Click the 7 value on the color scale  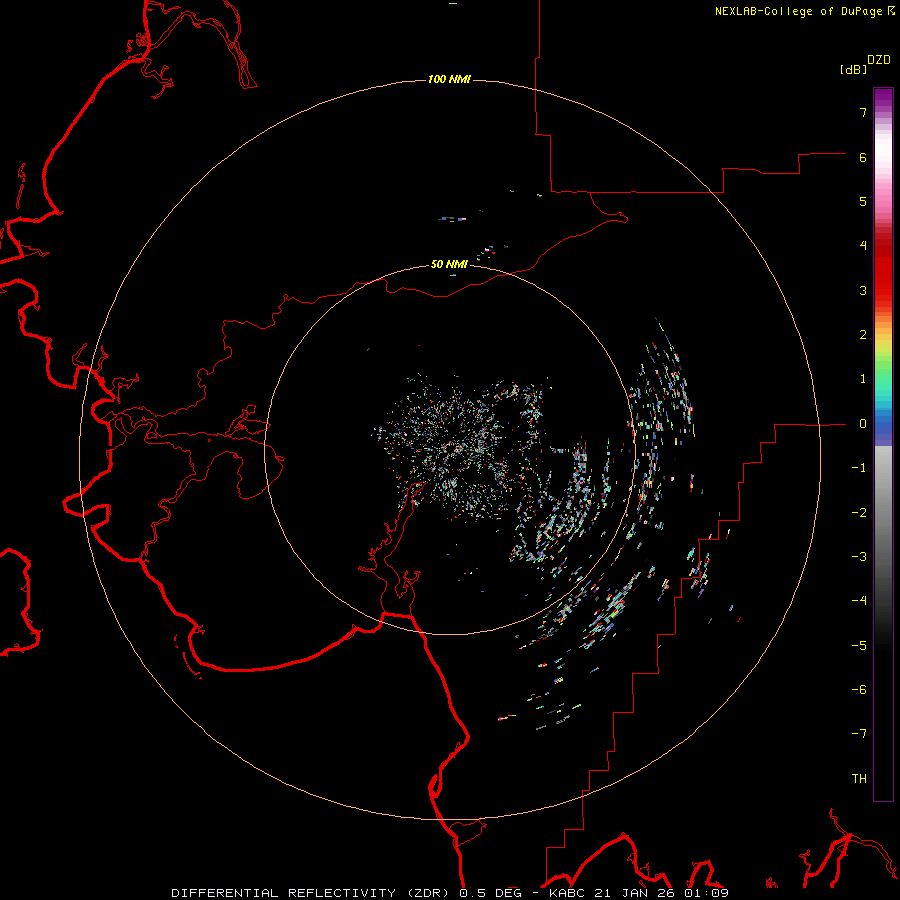[x=863, y=112]
